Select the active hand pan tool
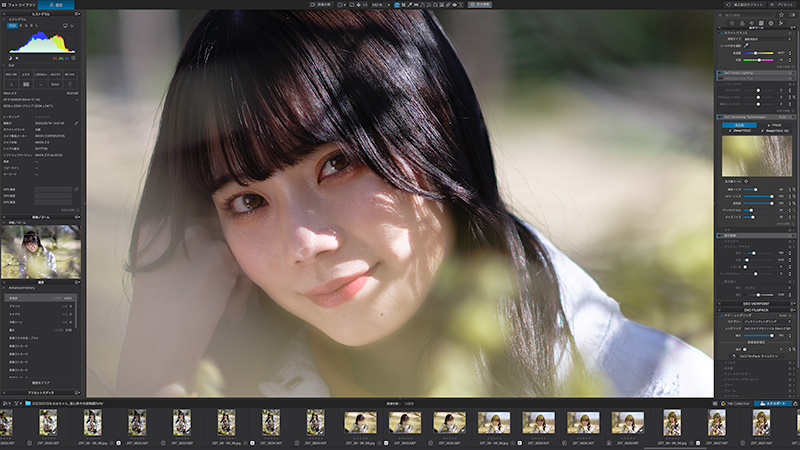The width and height of the screenshot is (800, 450). point(397,5)
